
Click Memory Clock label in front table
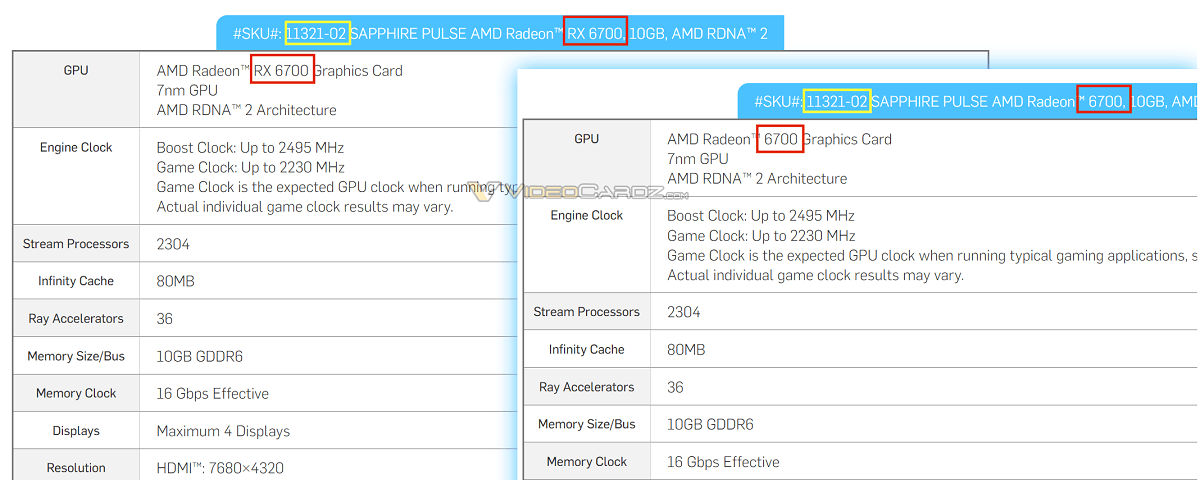[587, 462]
